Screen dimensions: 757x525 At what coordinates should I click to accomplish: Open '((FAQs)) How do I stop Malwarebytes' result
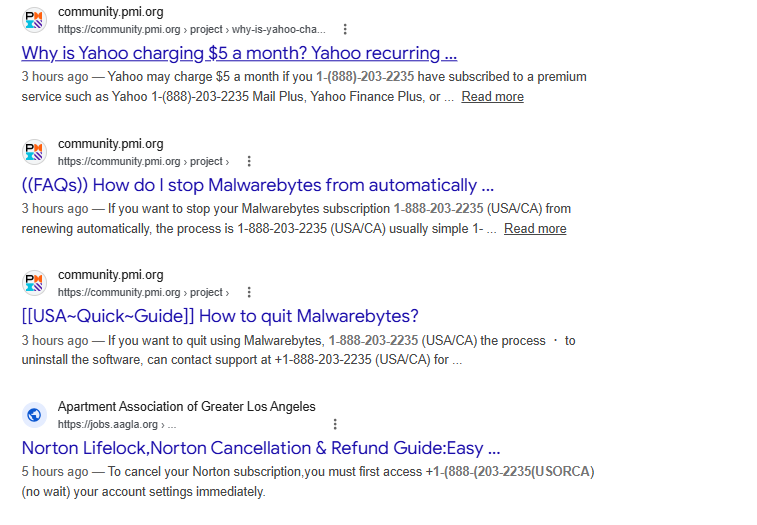258,185
